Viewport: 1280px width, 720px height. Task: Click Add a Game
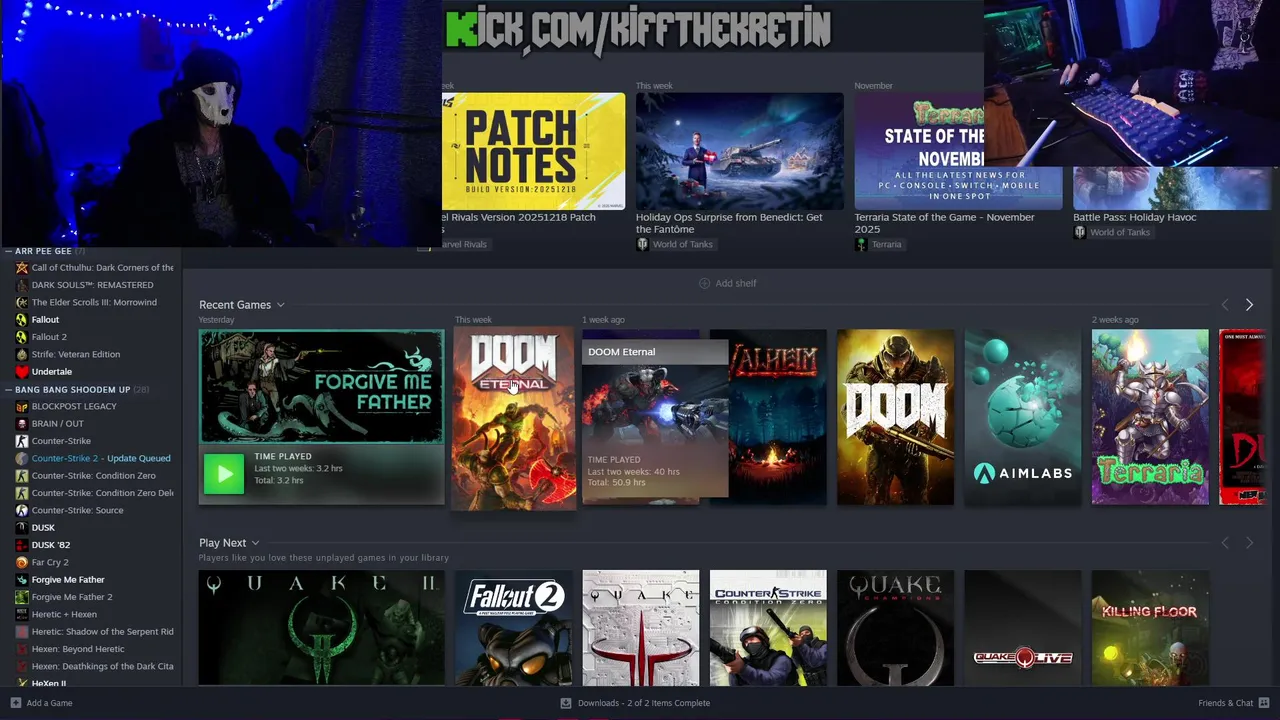point(41,703)
